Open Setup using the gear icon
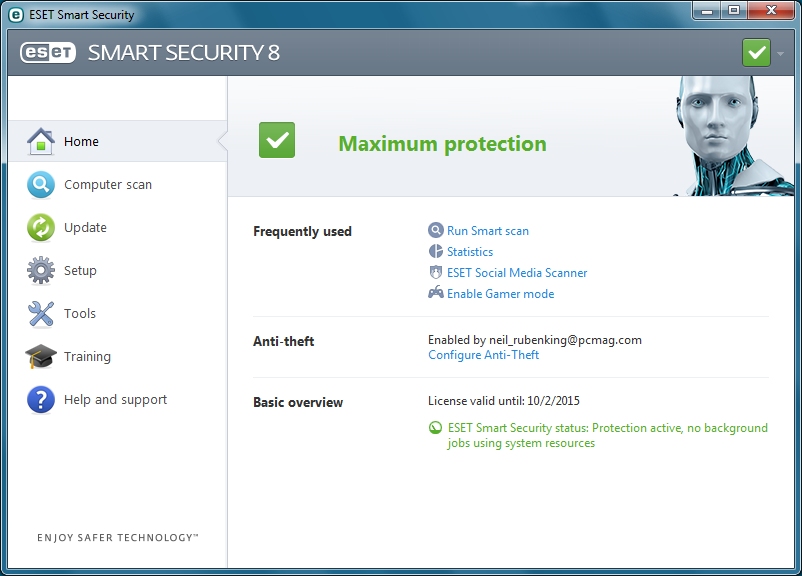The width and height of the screenshot is (802, 576). pyautogui.click(x=40, y=270)
